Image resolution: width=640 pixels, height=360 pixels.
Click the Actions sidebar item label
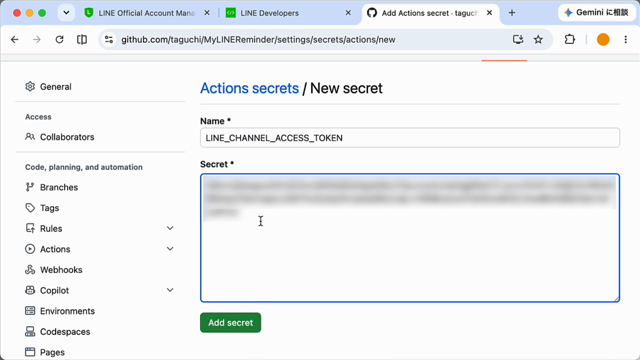pos(55,249)
